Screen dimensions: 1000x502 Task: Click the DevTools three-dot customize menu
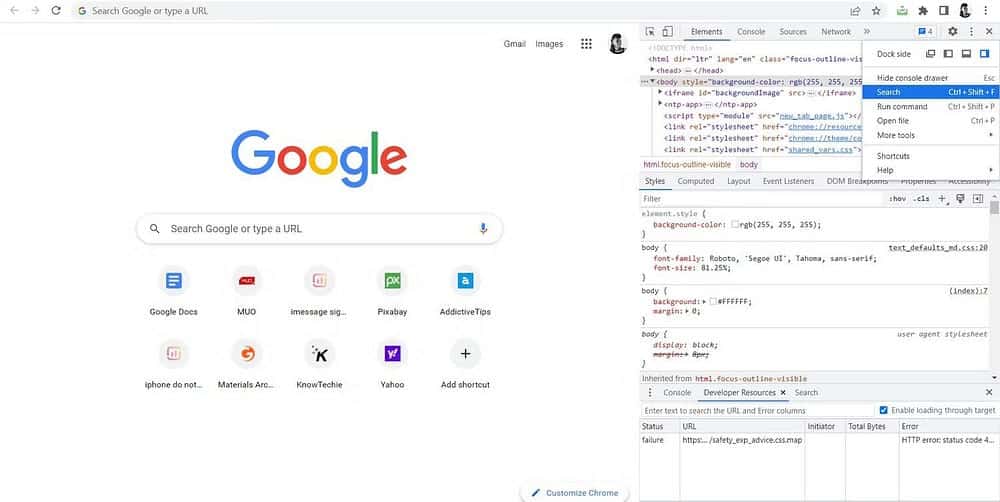pos(971,31)
